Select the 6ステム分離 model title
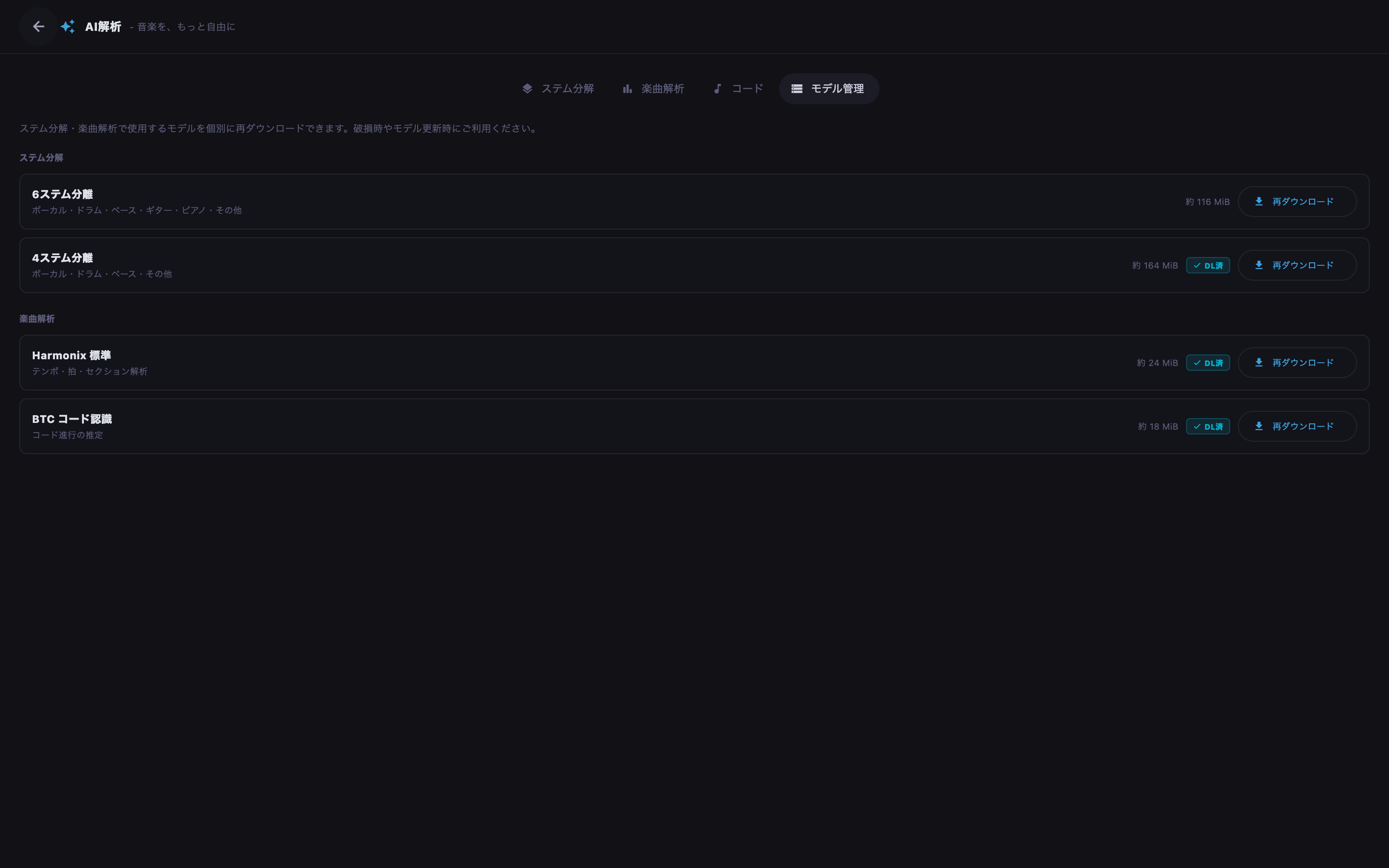The height and width of the screenshot is (868, 1389). pos(63,194)
